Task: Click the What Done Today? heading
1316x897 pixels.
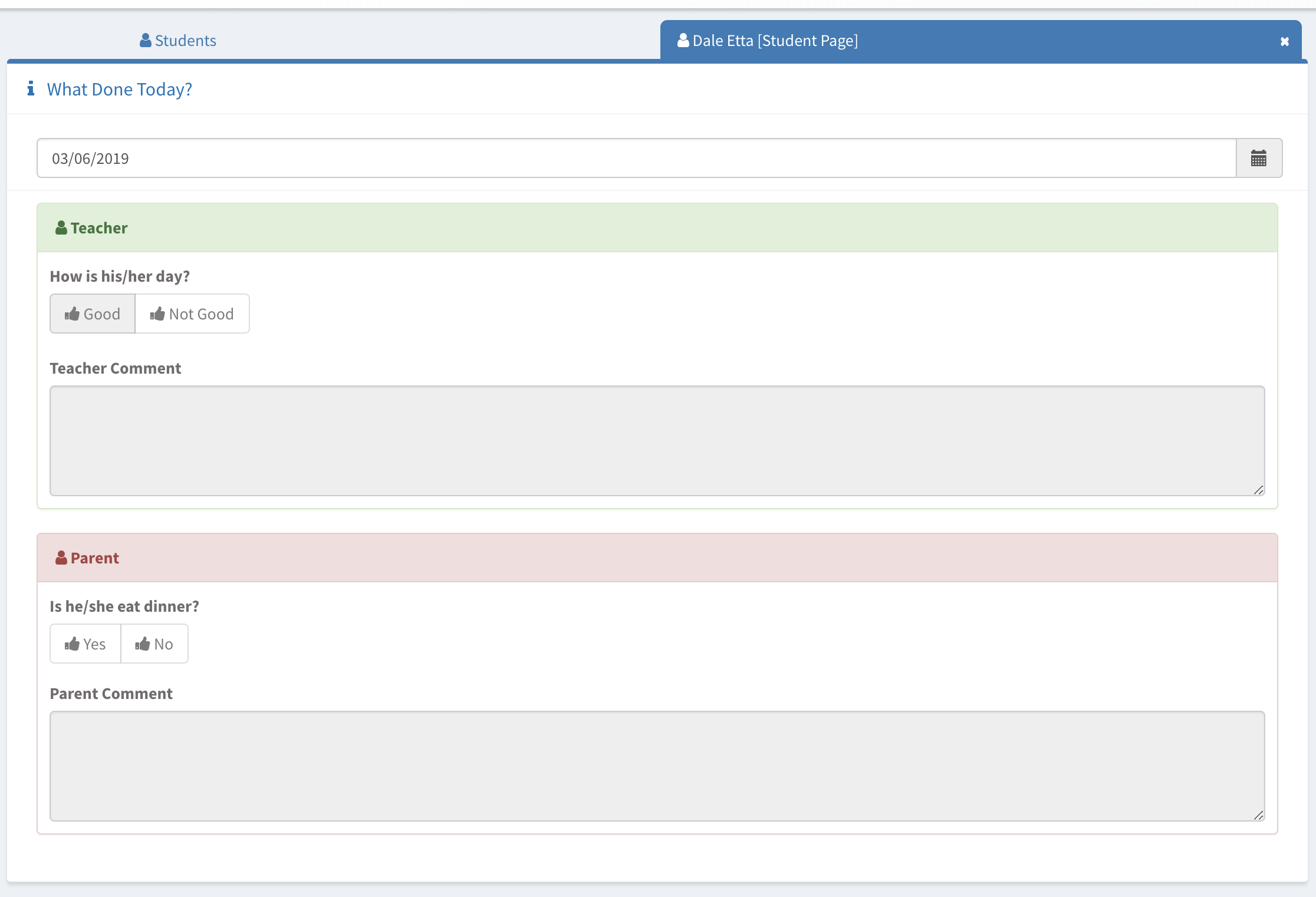Action: pos(120,89)
